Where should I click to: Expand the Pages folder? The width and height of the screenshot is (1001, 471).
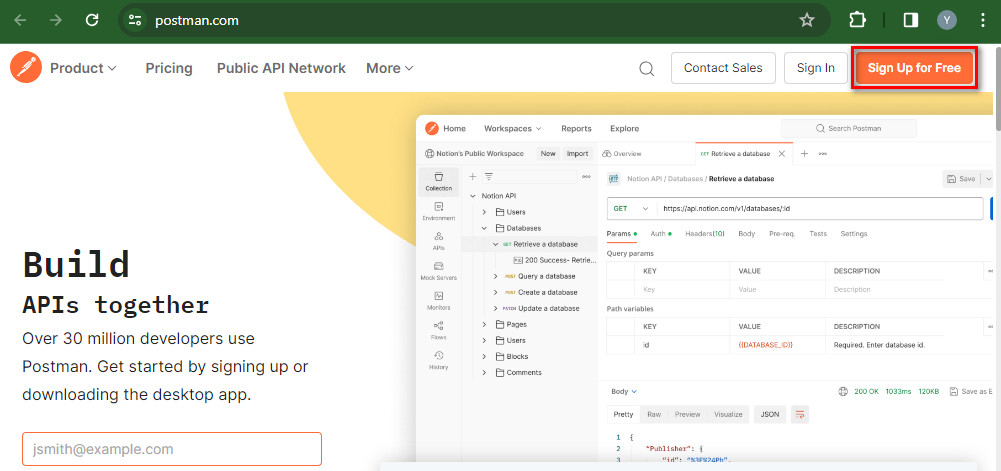484,324
